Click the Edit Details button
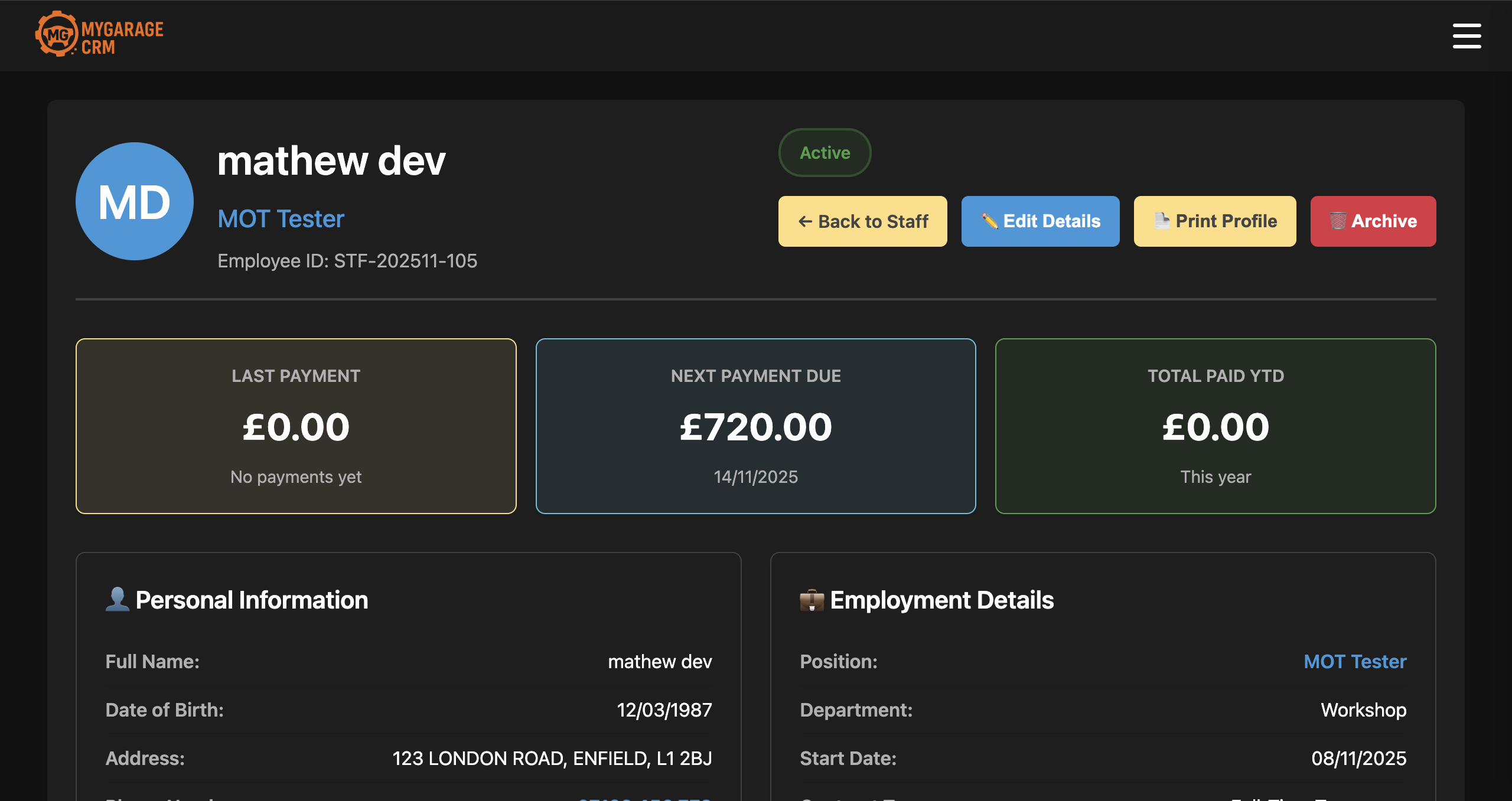 click(x=1040, y=221)
